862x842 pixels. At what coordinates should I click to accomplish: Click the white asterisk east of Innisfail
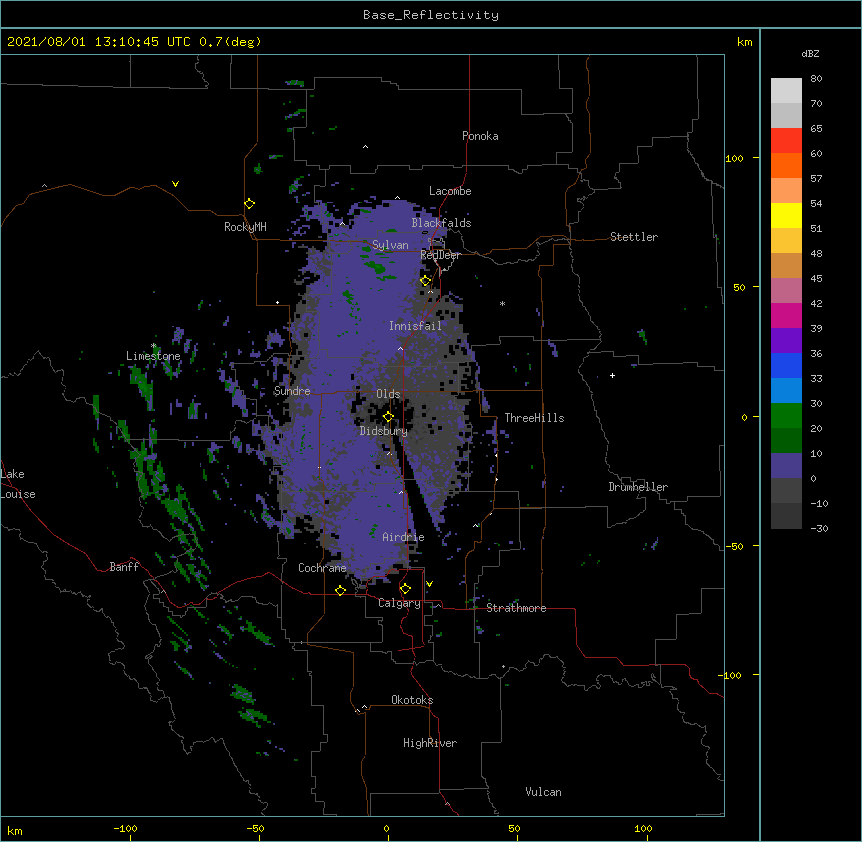coord(502,304)
